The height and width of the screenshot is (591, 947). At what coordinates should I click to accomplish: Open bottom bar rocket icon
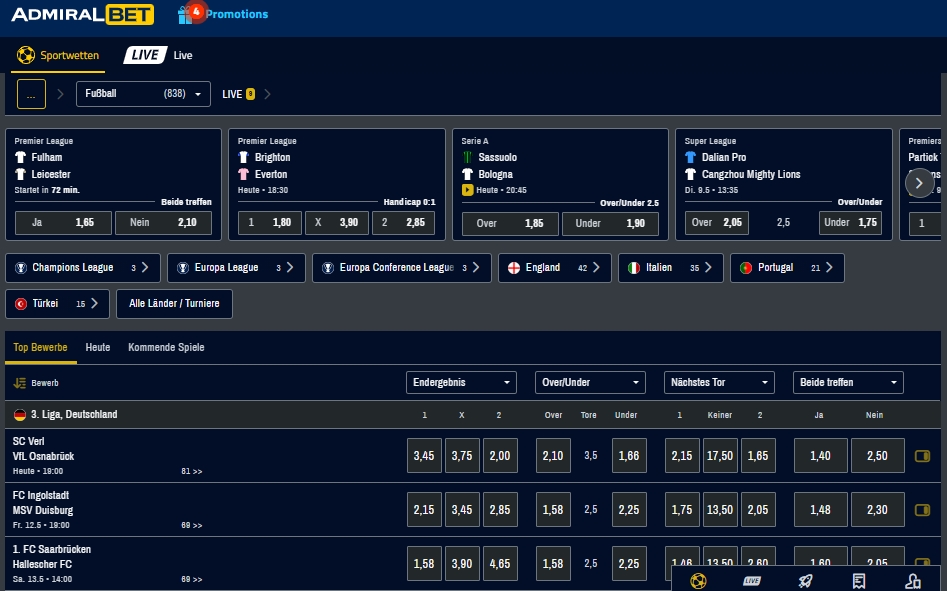click(805, 581)
